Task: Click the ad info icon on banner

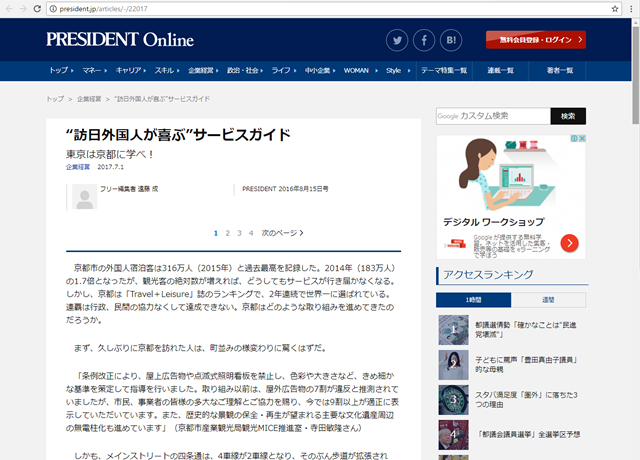Action: [572, 141]
